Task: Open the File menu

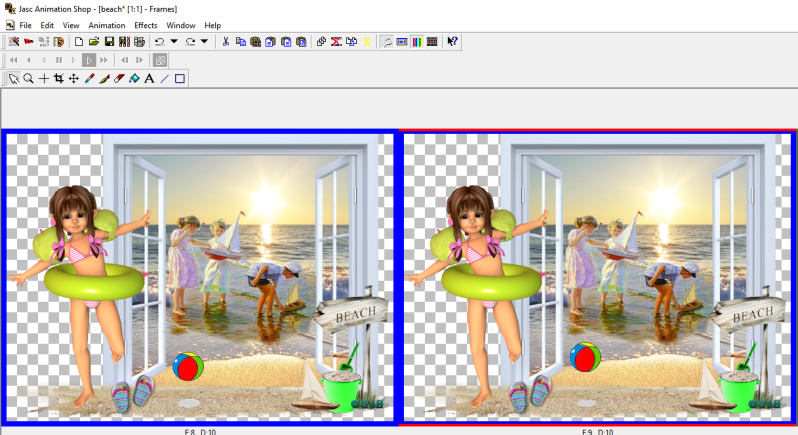Action: pos(25,25)
